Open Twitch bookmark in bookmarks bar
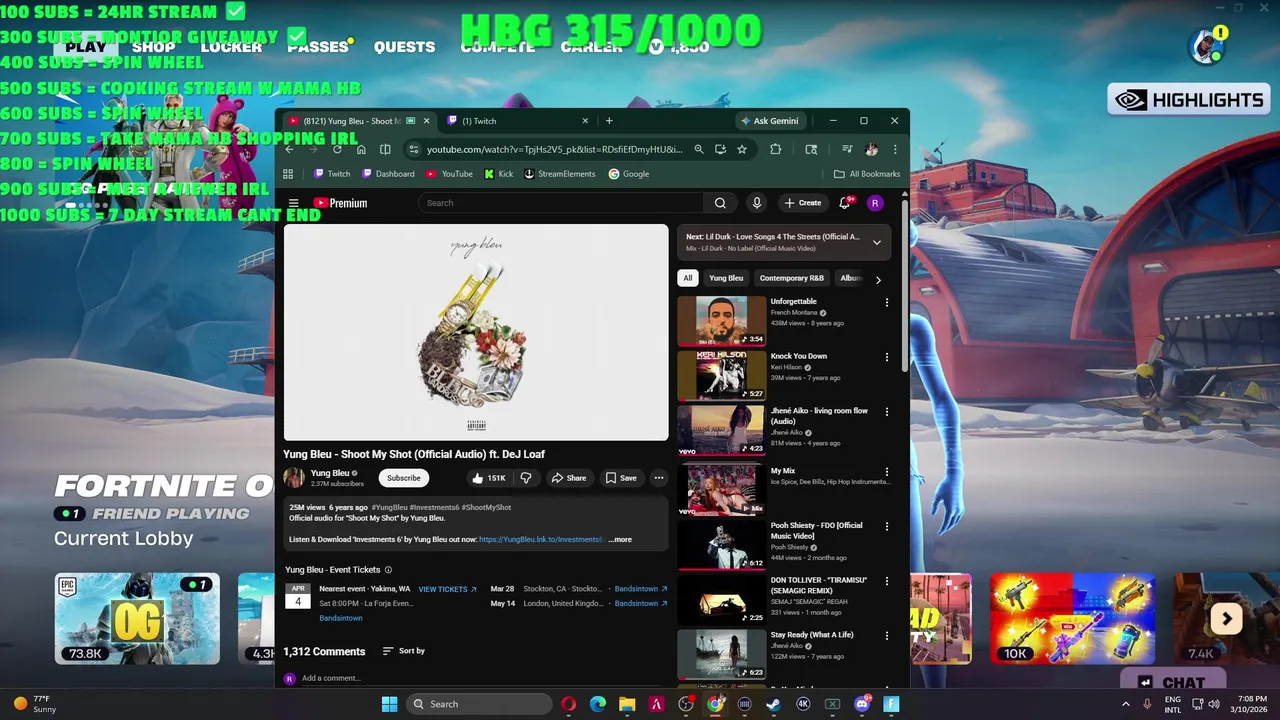Image resolution: width=1280 pixels, height=720 pixels. [332, 174]
